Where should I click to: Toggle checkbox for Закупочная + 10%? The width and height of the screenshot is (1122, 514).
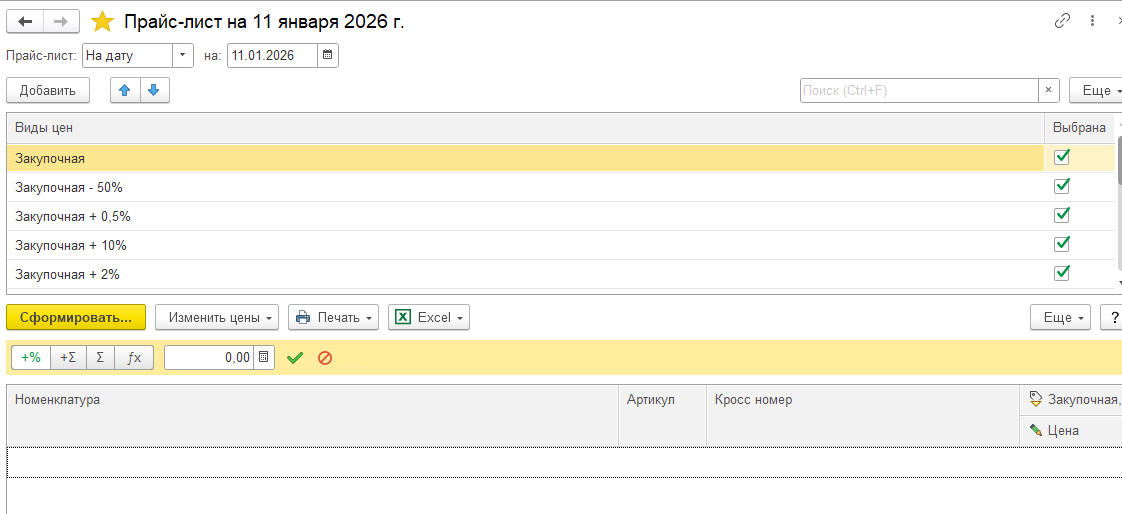pyautogui.click(x=1062, y=244)
